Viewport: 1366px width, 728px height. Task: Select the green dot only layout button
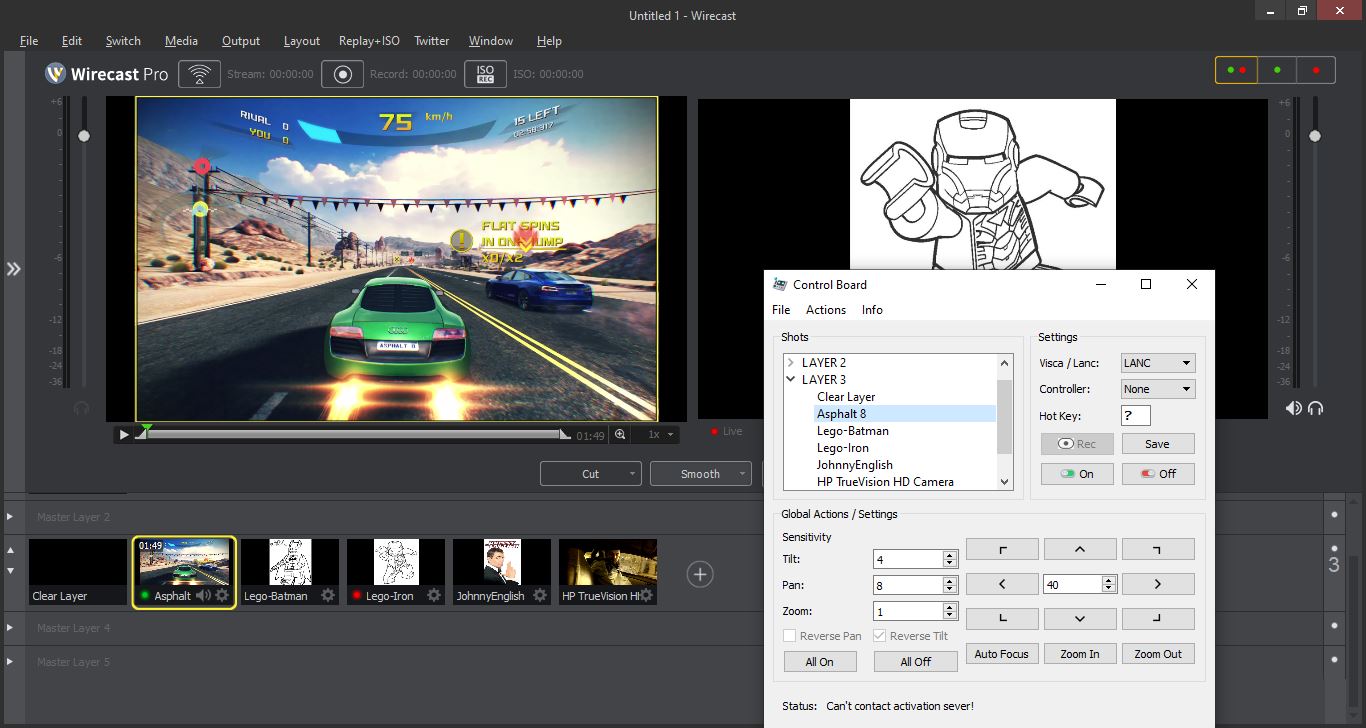point(1276,70)
